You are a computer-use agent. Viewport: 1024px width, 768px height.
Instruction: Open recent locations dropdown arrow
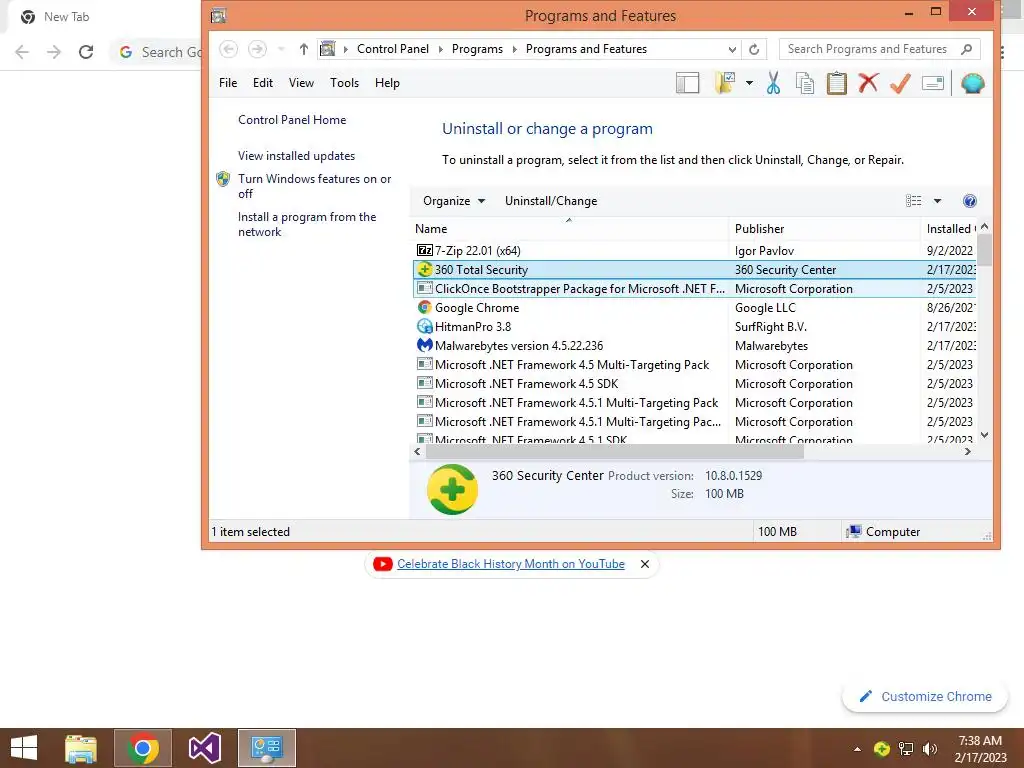click(281, 49)
